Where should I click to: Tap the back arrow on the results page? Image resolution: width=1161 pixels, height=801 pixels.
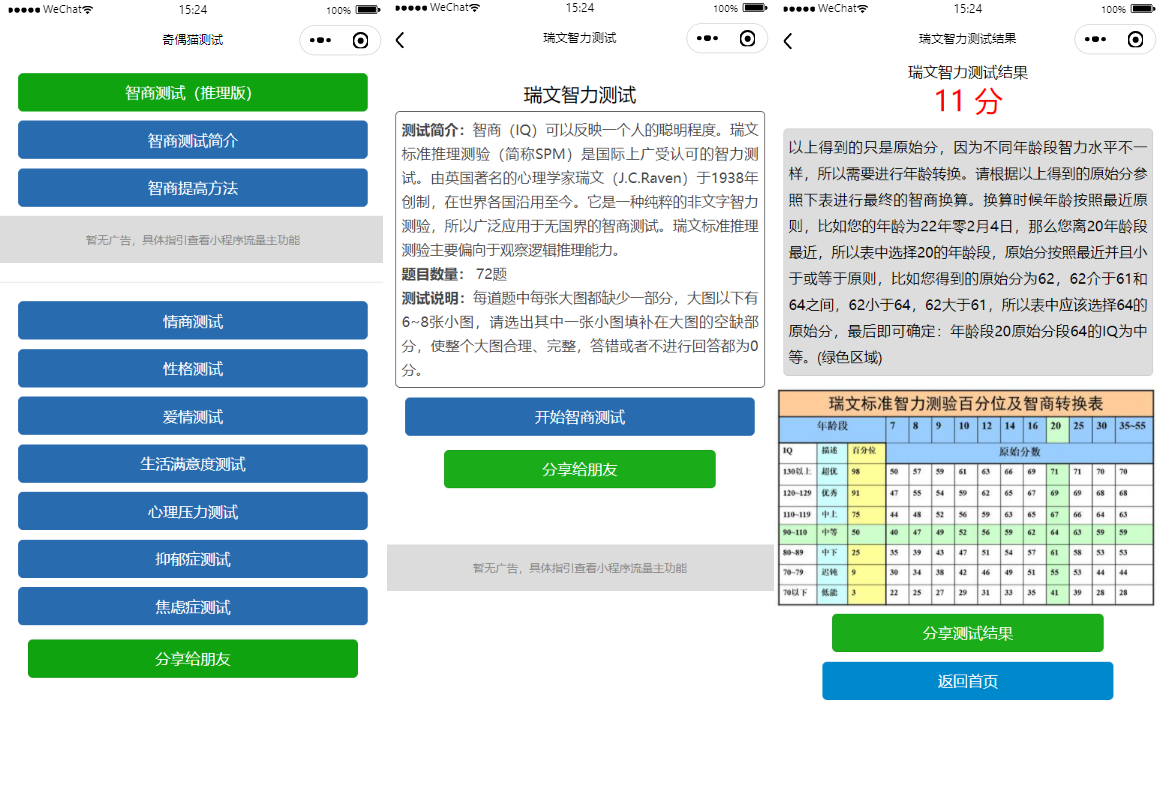(786, 39)
